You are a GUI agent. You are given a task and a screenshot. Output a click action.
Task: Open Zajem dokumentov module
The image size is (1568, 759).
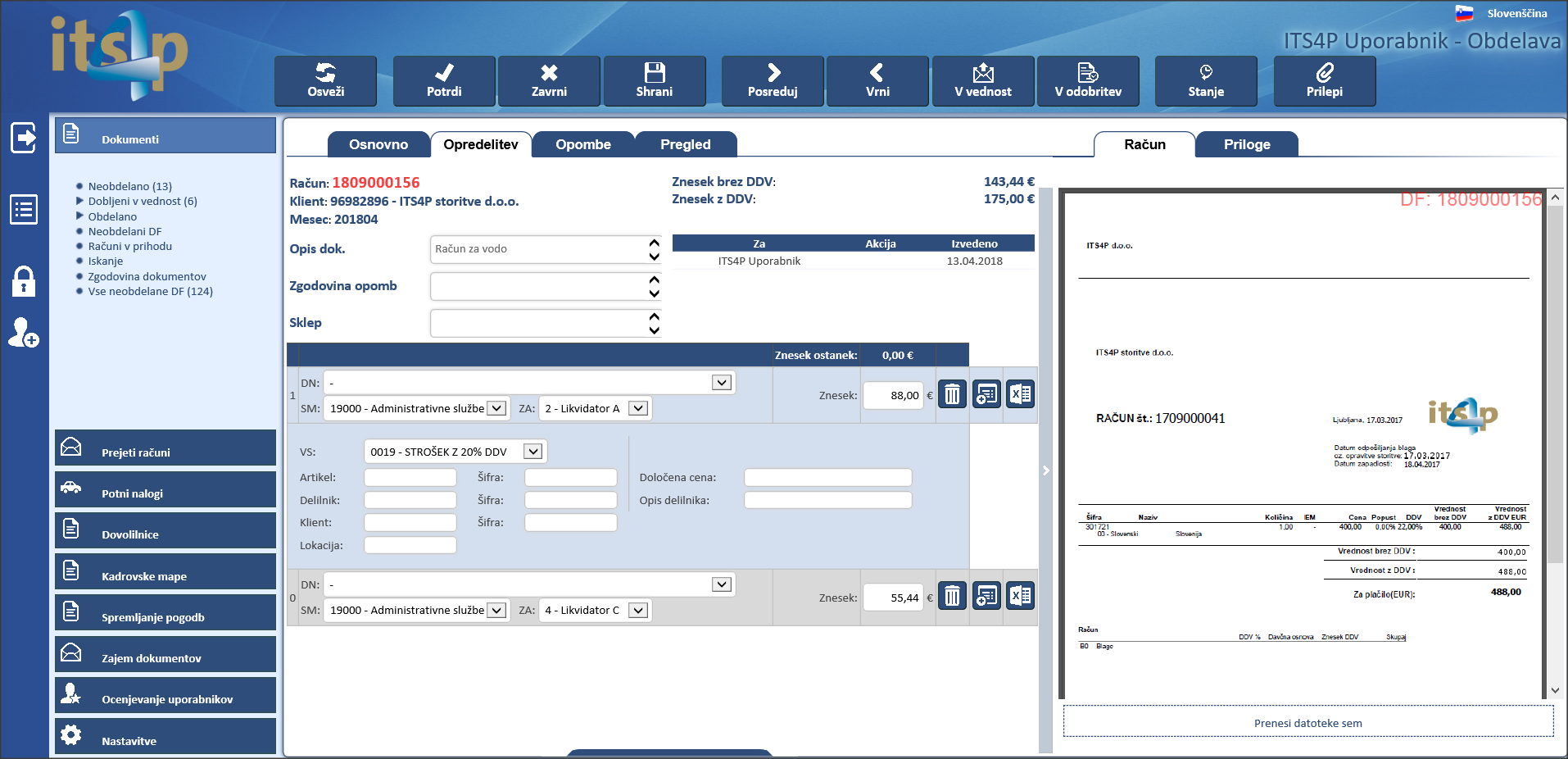coord(165,654)
